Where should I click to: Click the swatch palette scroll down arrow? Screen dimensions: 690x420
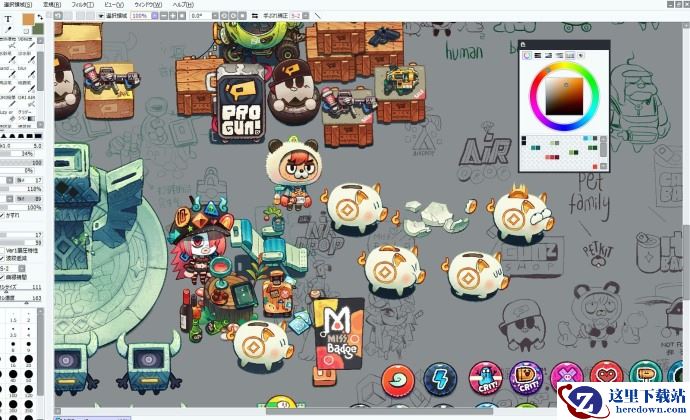(x=603, y=166)
